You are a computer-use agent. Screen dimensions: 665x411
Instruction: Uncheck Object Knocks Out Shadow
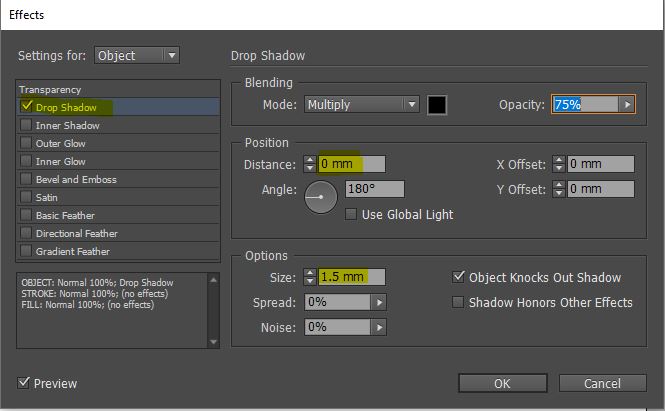[x=459, y=277]
